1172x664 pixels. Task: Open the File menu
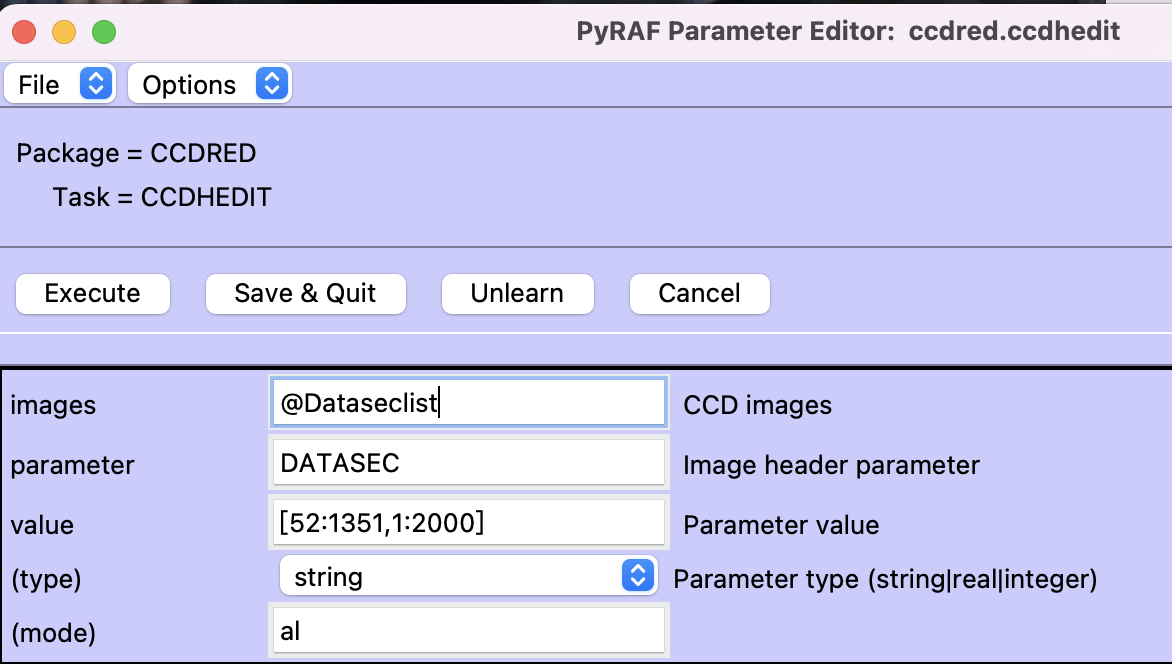coord(40,85)
